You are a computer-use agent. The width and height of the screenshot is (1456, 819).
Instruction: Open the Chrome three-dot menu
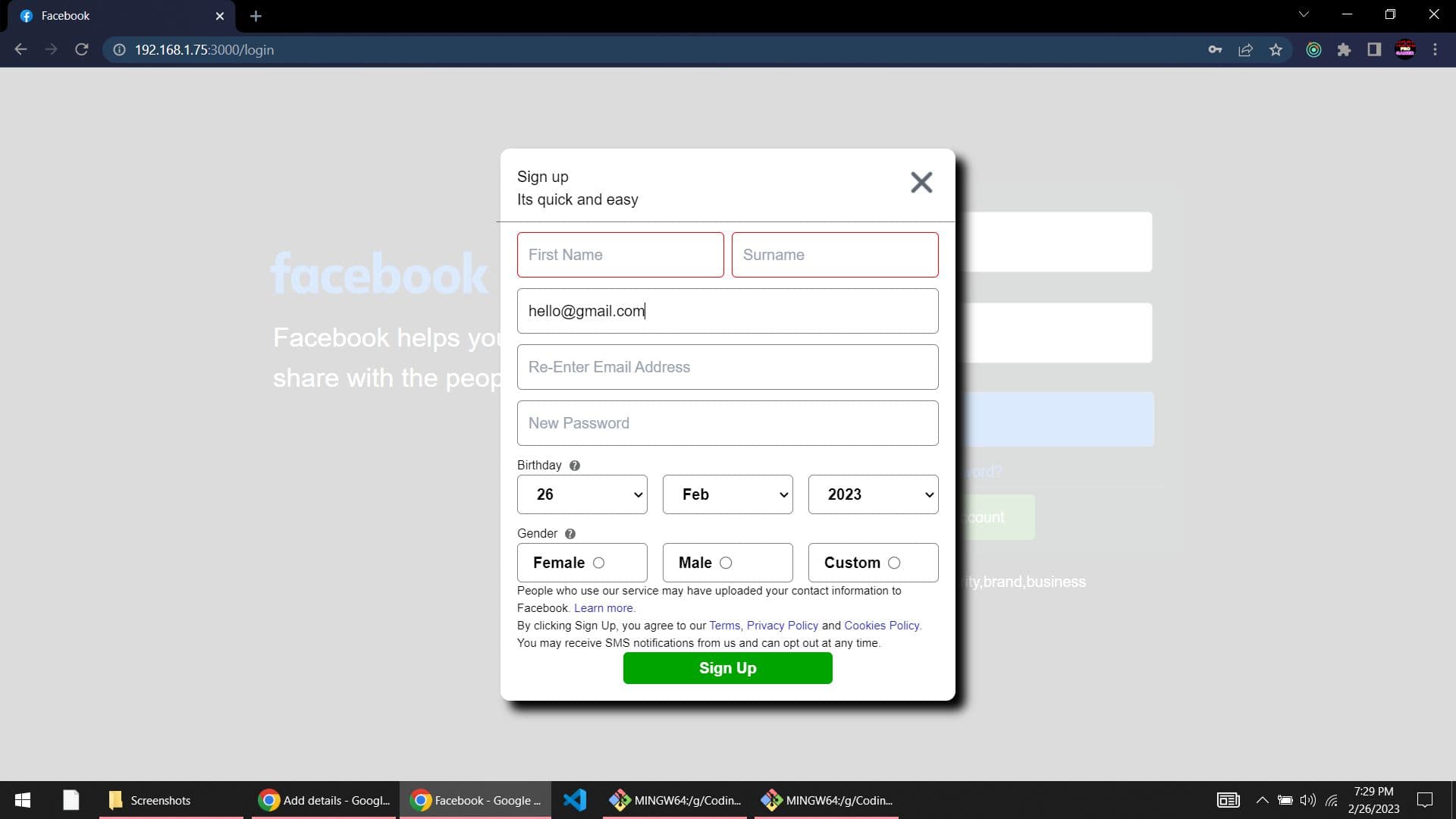coord(1435,50)
